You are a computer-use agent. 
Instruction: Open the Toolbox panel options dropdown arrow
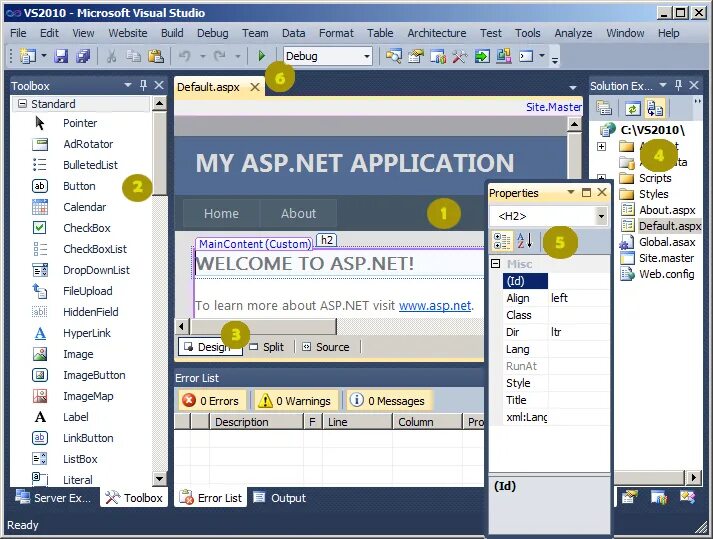[x=128, y=85]
